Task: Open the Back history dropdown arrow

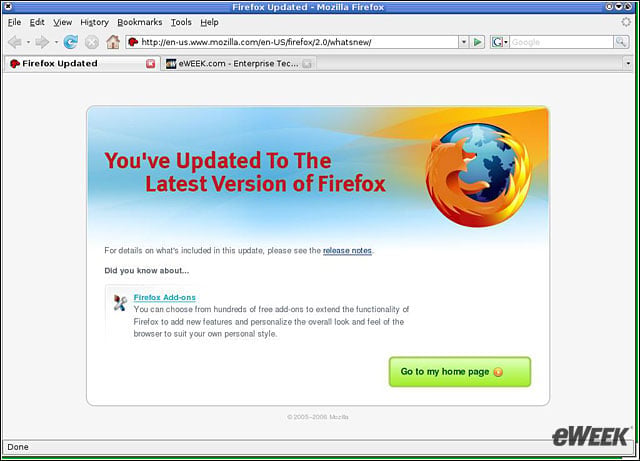Action: [28, 42]
